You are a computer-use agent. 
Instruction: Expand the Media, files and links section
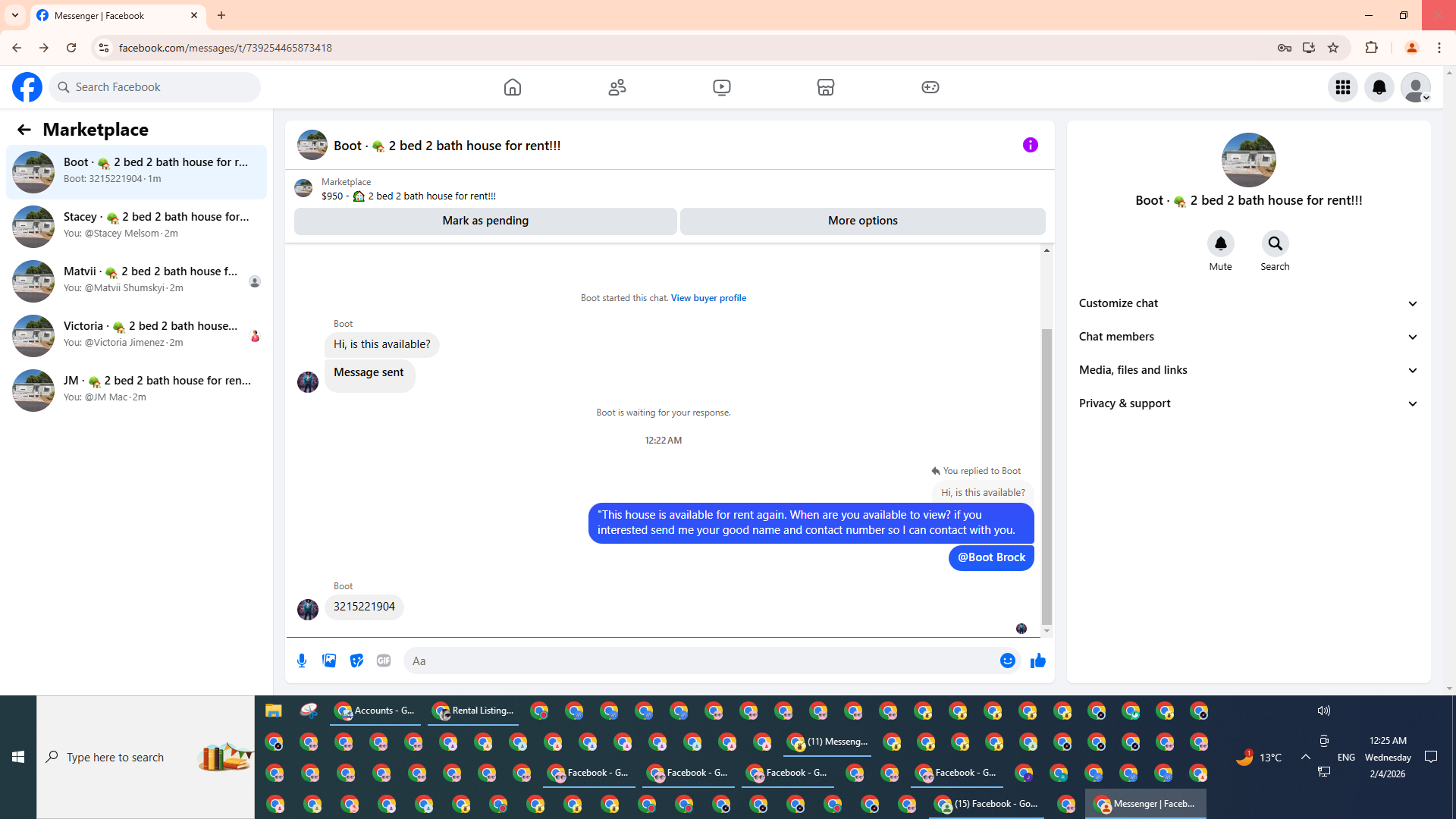pyautogui.click(x=1248, y=370)
